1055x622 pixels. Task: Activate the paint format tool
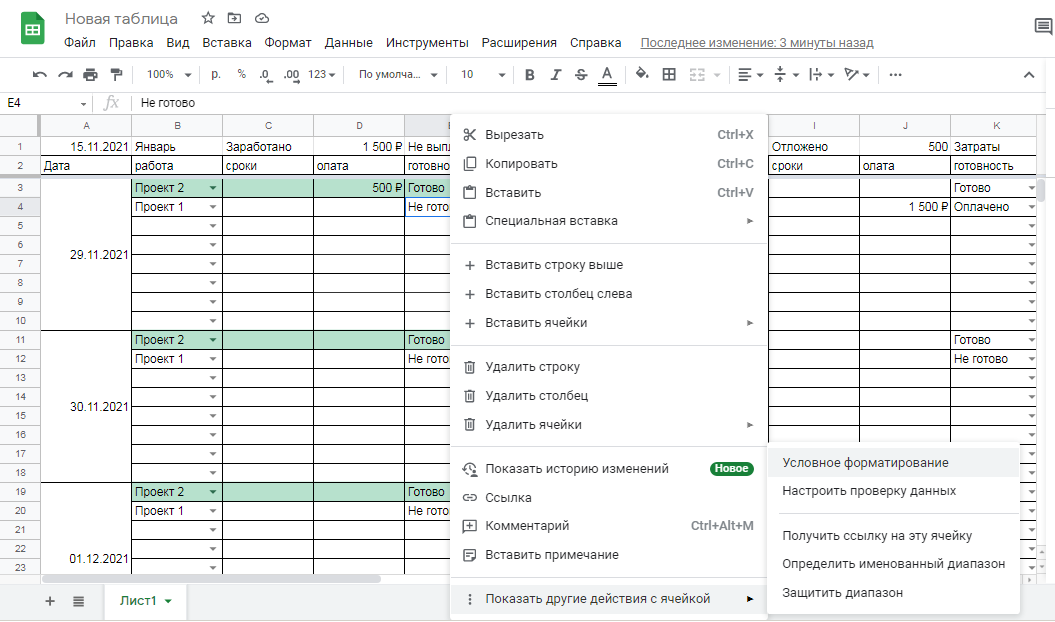click(116, 75)
